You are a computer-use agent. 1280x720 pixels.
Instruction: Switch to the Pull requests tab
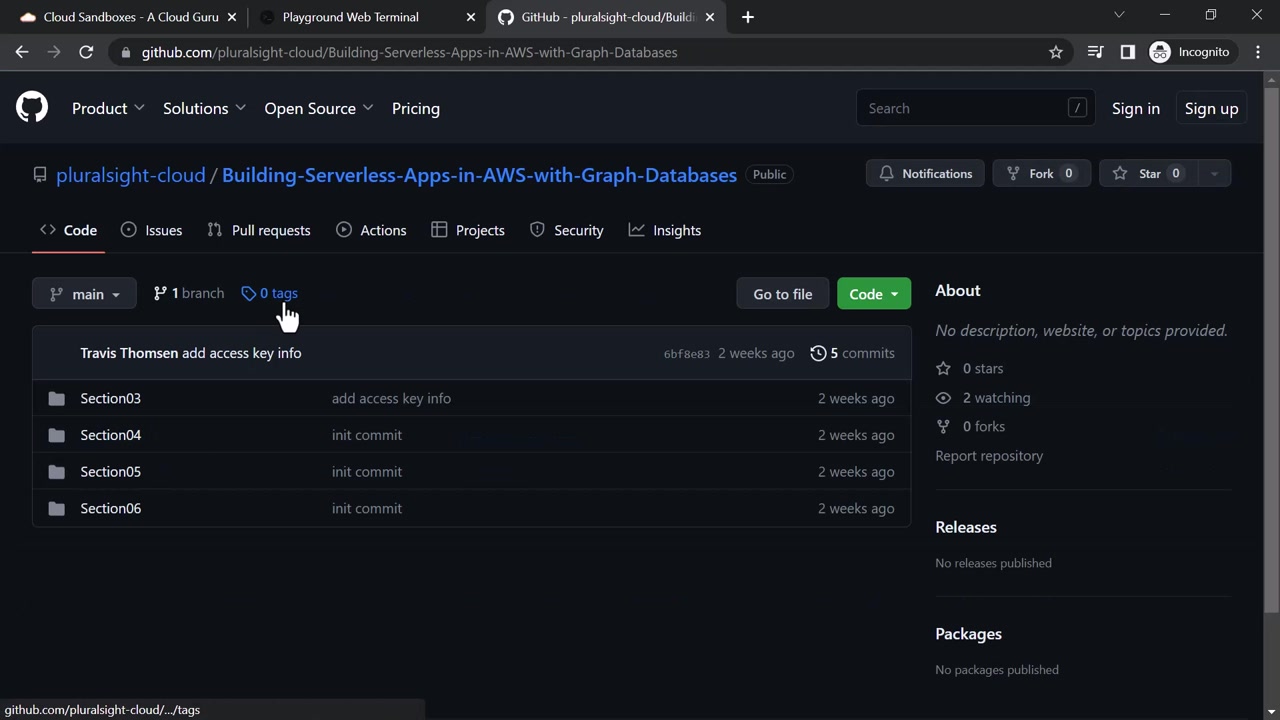coord(259,230)
